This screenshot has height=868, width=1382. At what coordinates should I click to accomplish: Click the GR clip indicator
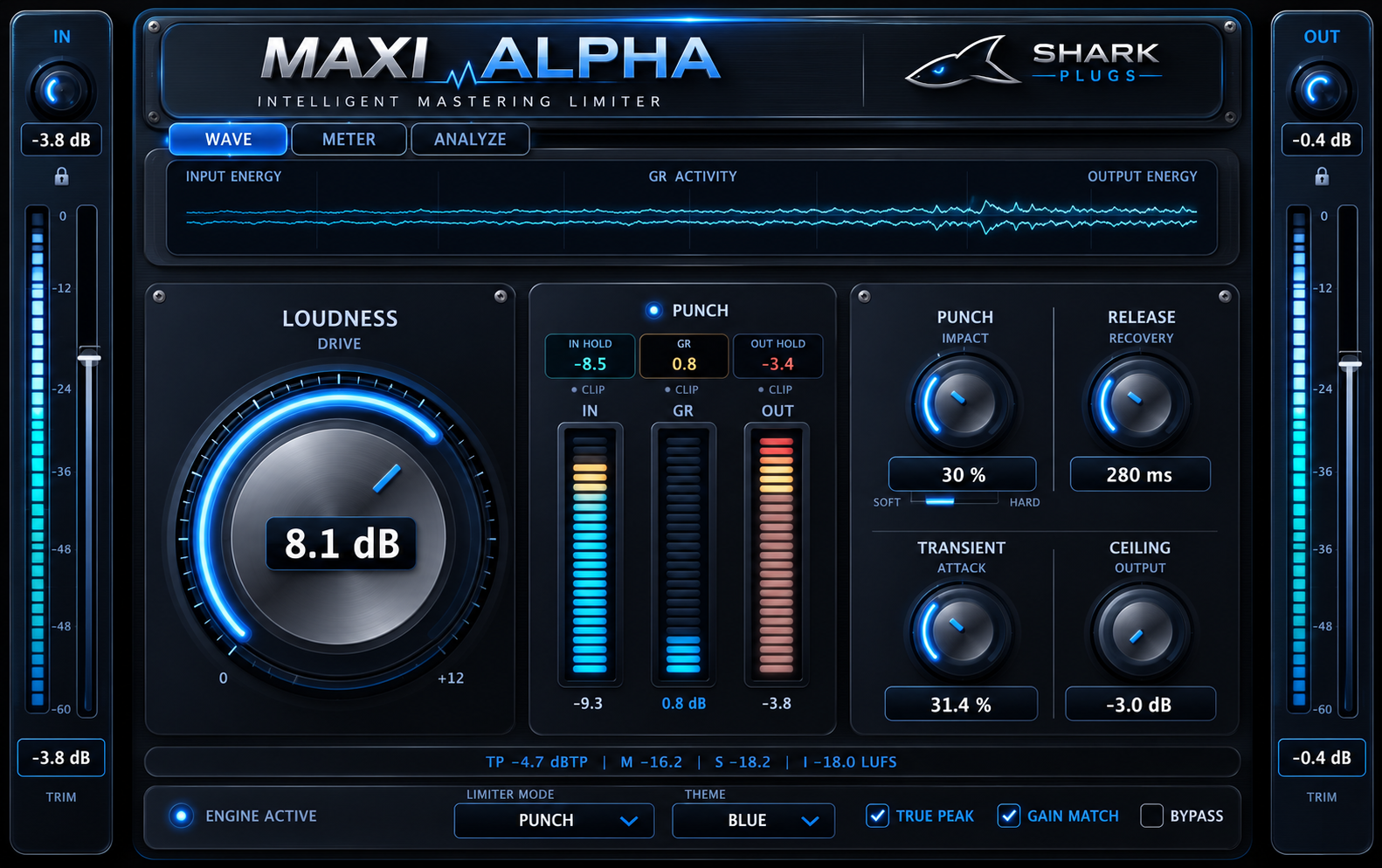[x=681, y=389]
